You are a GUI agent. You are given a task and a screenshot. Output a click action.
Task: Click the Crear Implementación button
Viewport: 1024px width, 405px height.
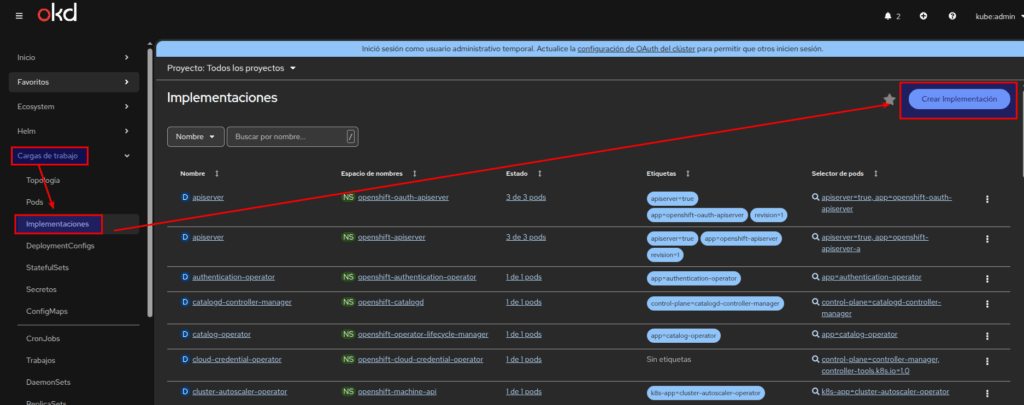(959, 99)
